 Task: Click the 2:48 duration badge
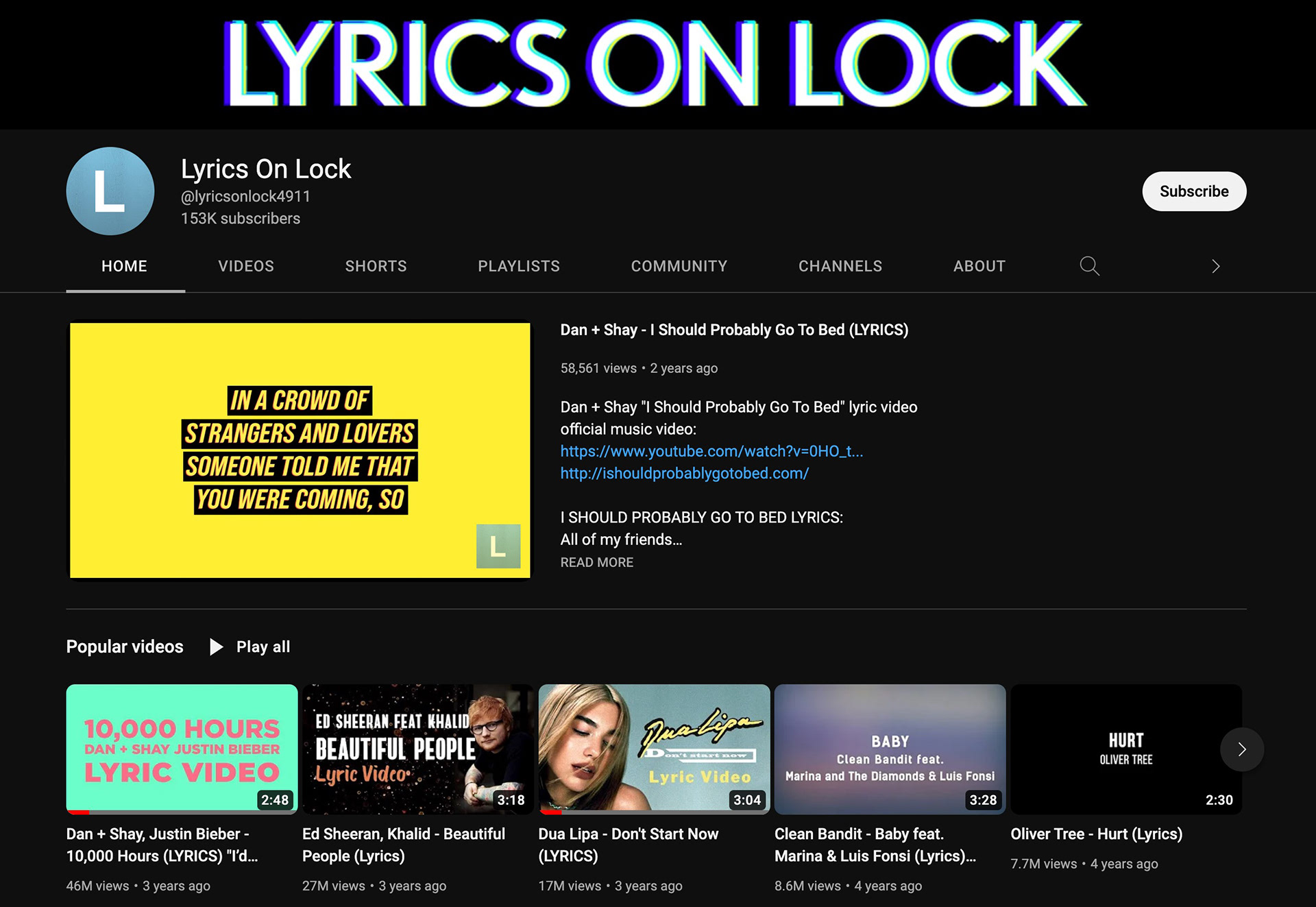(x=275, y=800)
